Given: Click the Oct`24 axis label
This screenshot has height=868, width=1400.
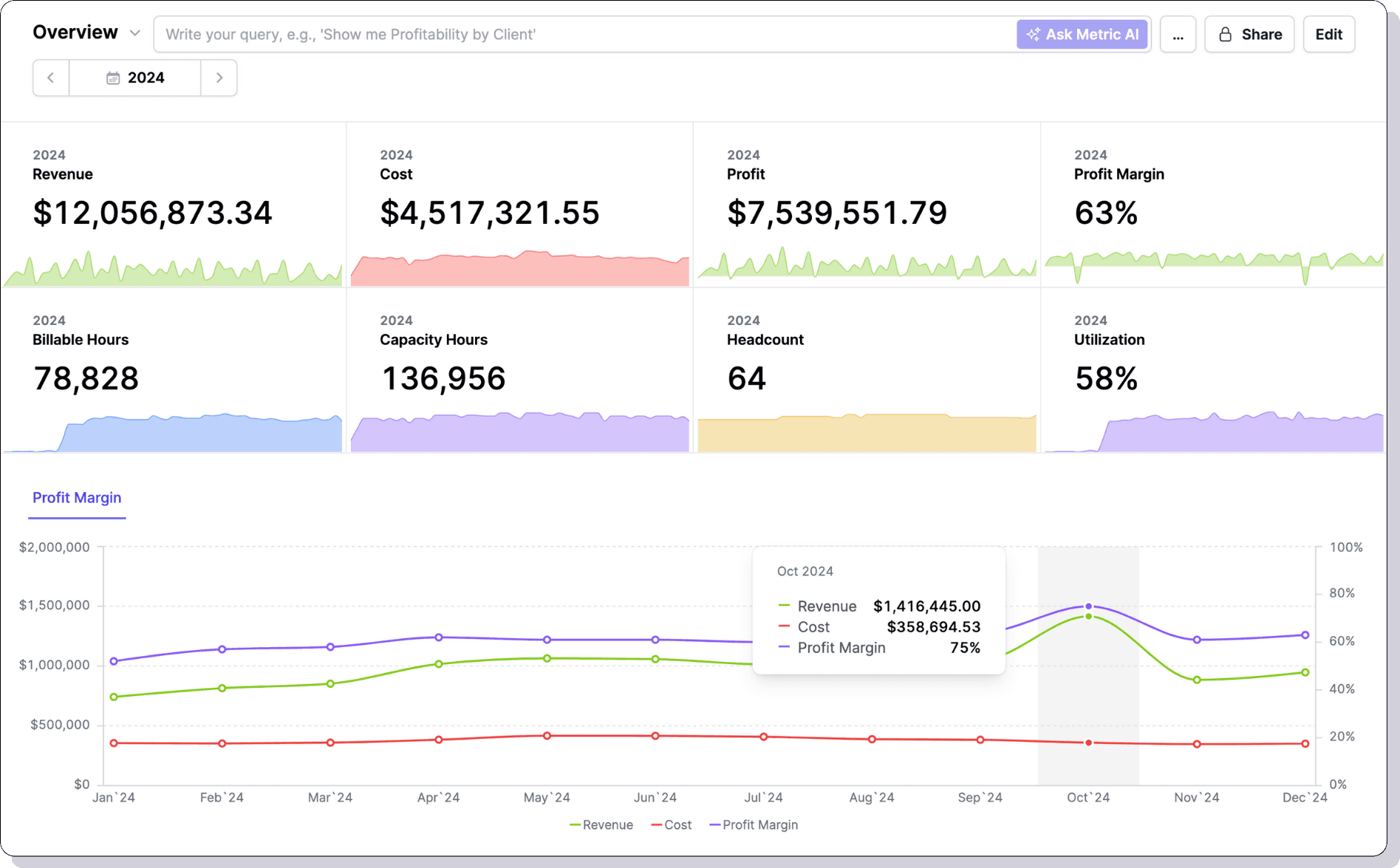Looking at the screenshot, I should point(1088,798).
